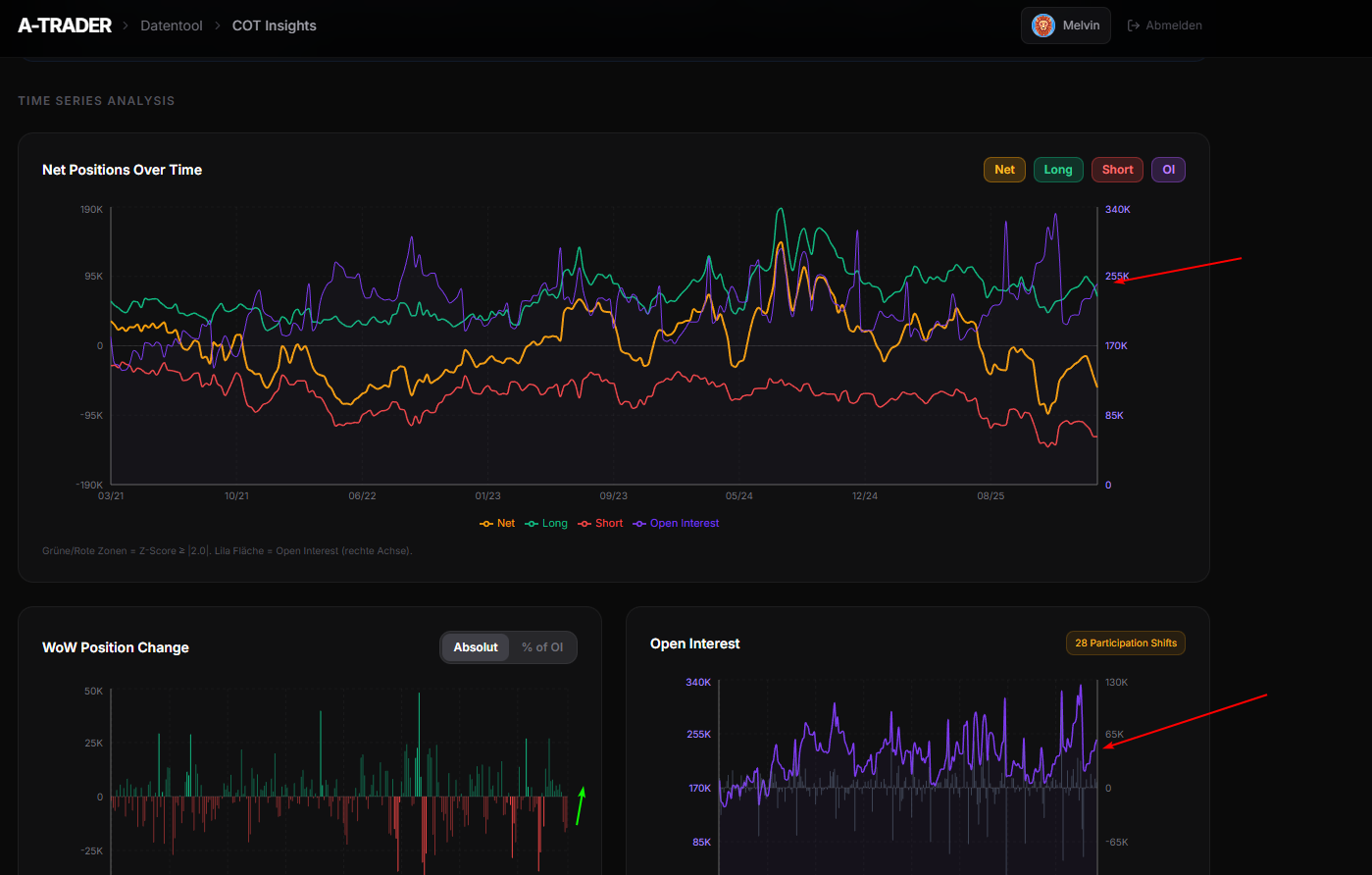Select the Absolut tab in WoW Position Change
This screenshot has height=875, width=1372.
[476, 646]
